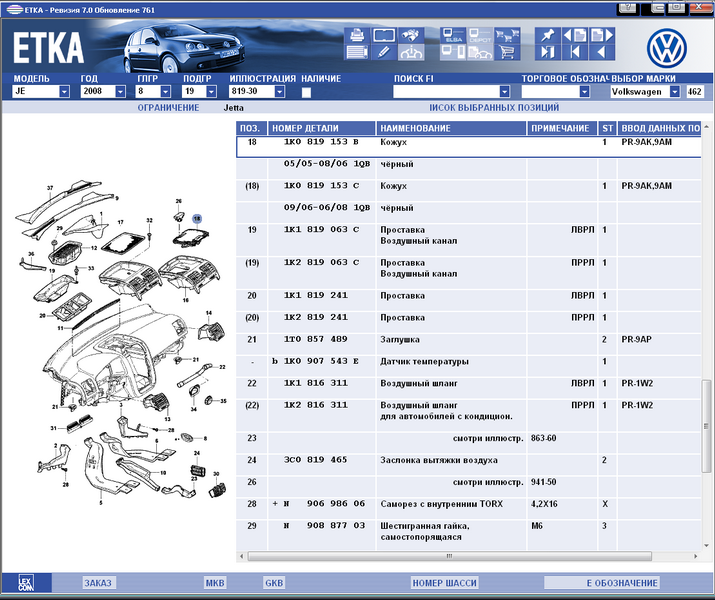Click the ОГРАНИЧЕНИЕ label
Screen dimensions: 715x600
point(168,108)
